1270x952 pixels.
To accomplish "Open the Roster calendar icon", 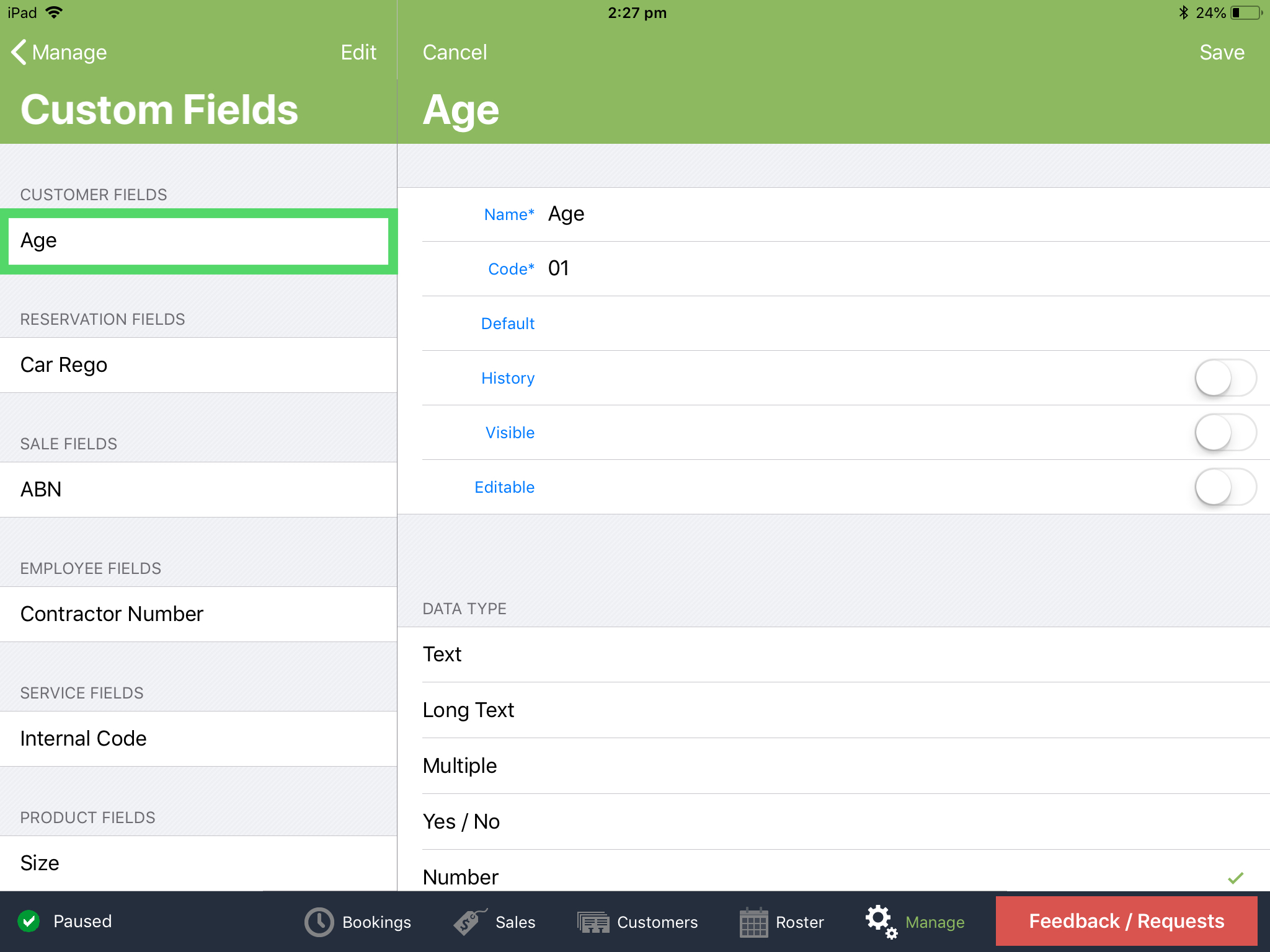I will tap(754, 922).
